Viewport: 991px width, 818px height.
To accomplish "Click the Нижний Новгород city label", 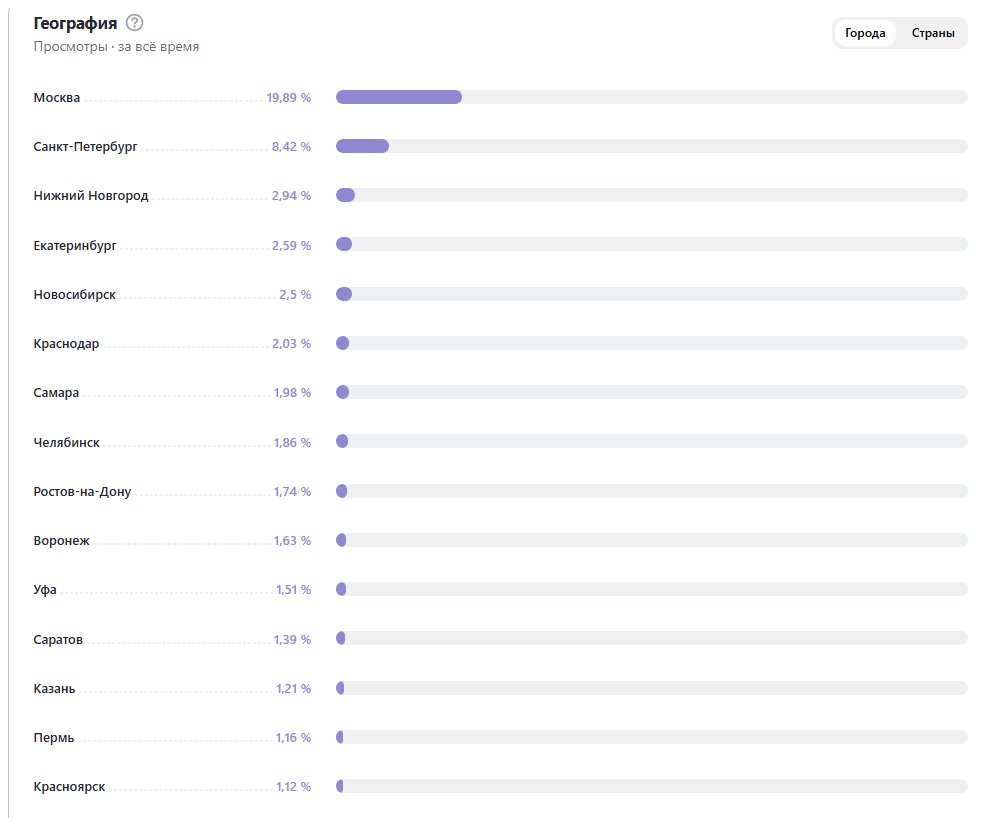I will 91,196.
